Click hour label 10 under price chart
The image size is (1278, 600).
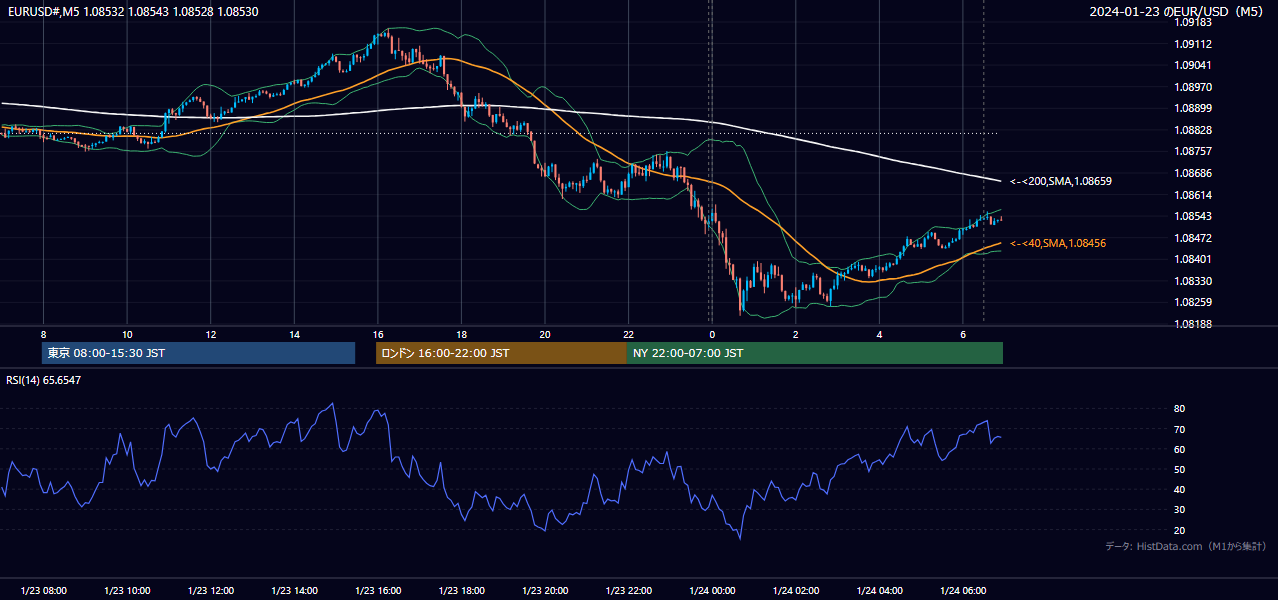(x=127, y=334)
